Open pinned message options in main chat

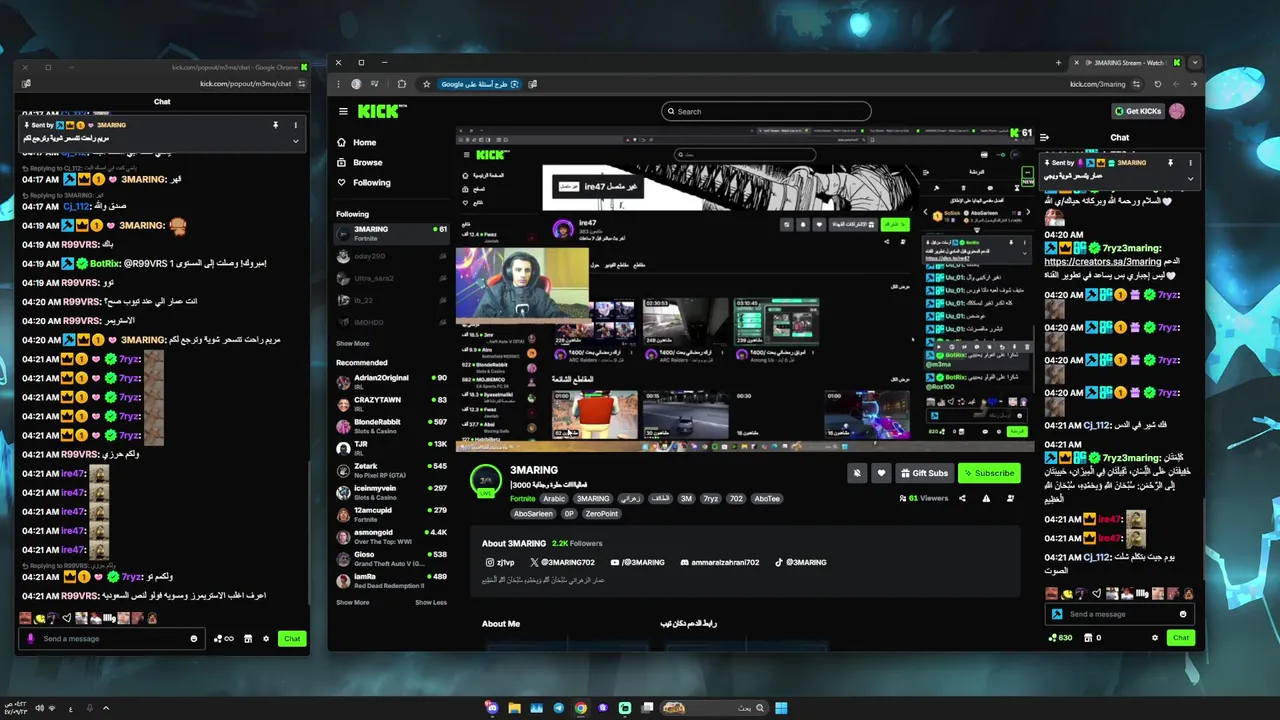1190,162
